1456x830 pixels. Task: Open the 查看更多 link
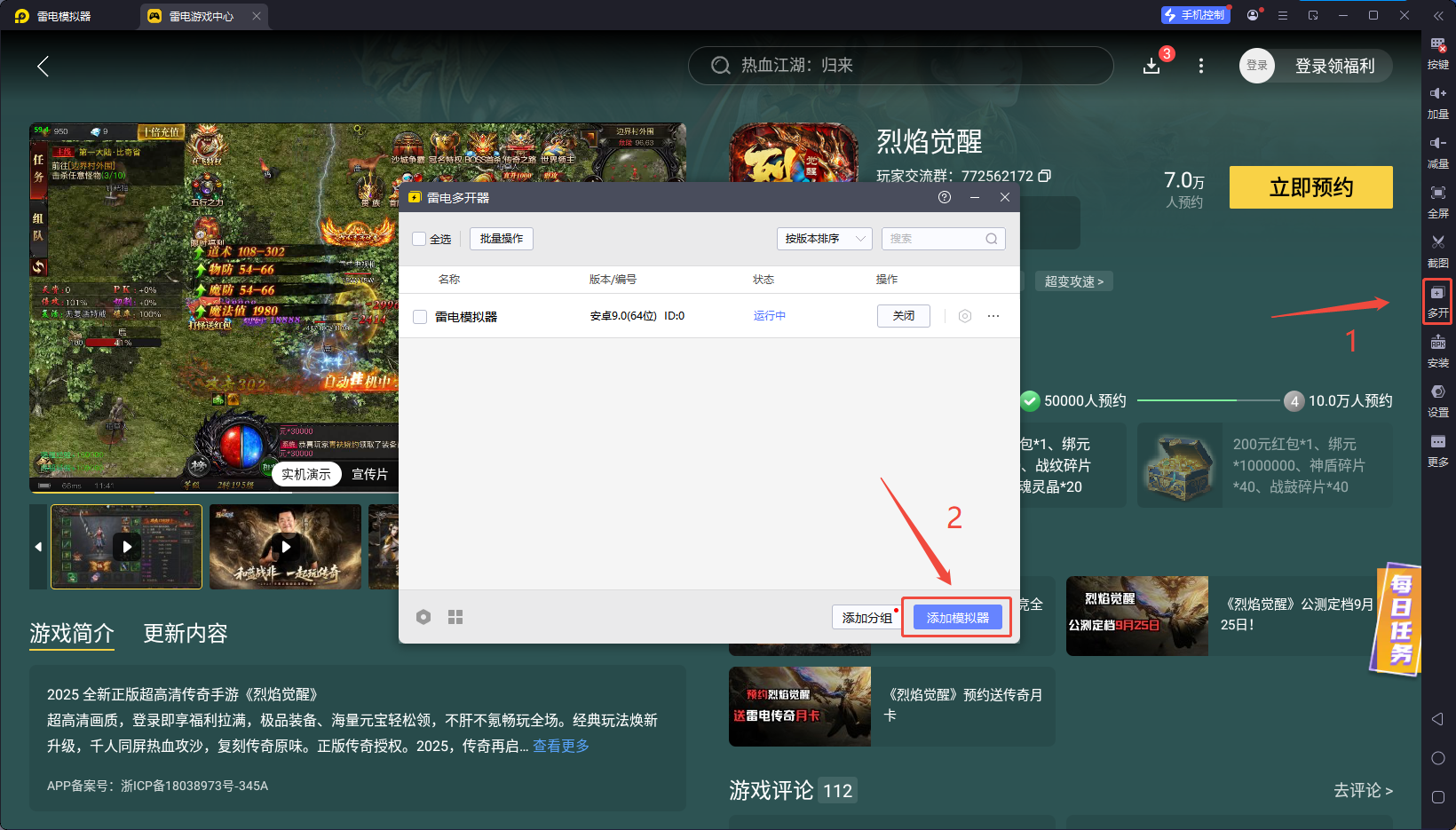point(561,746)
